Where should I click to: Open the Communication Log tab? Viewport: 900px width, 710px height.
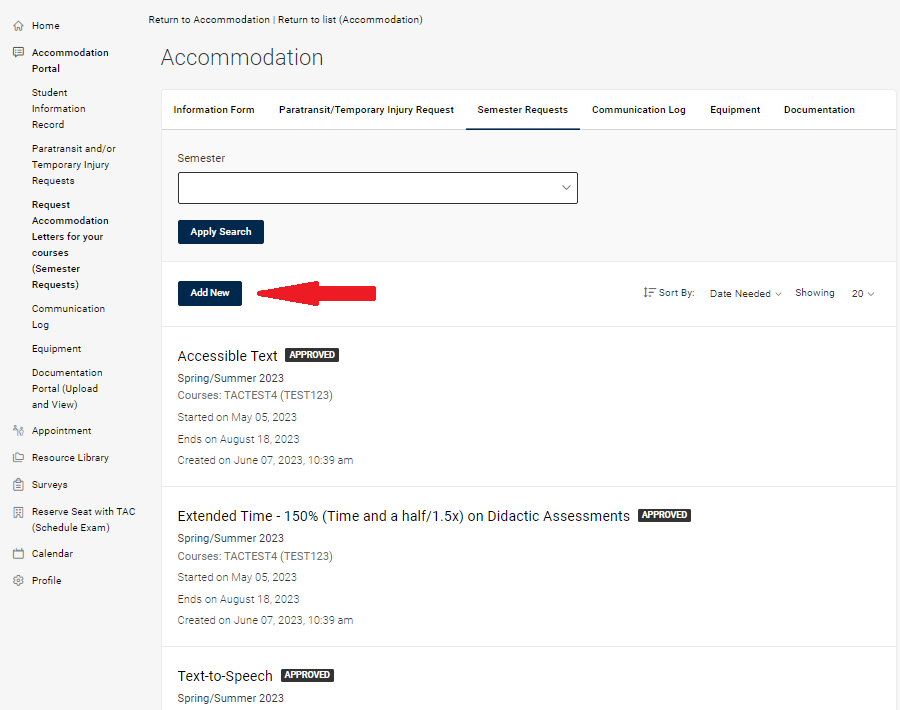click(x=638, y=110)
